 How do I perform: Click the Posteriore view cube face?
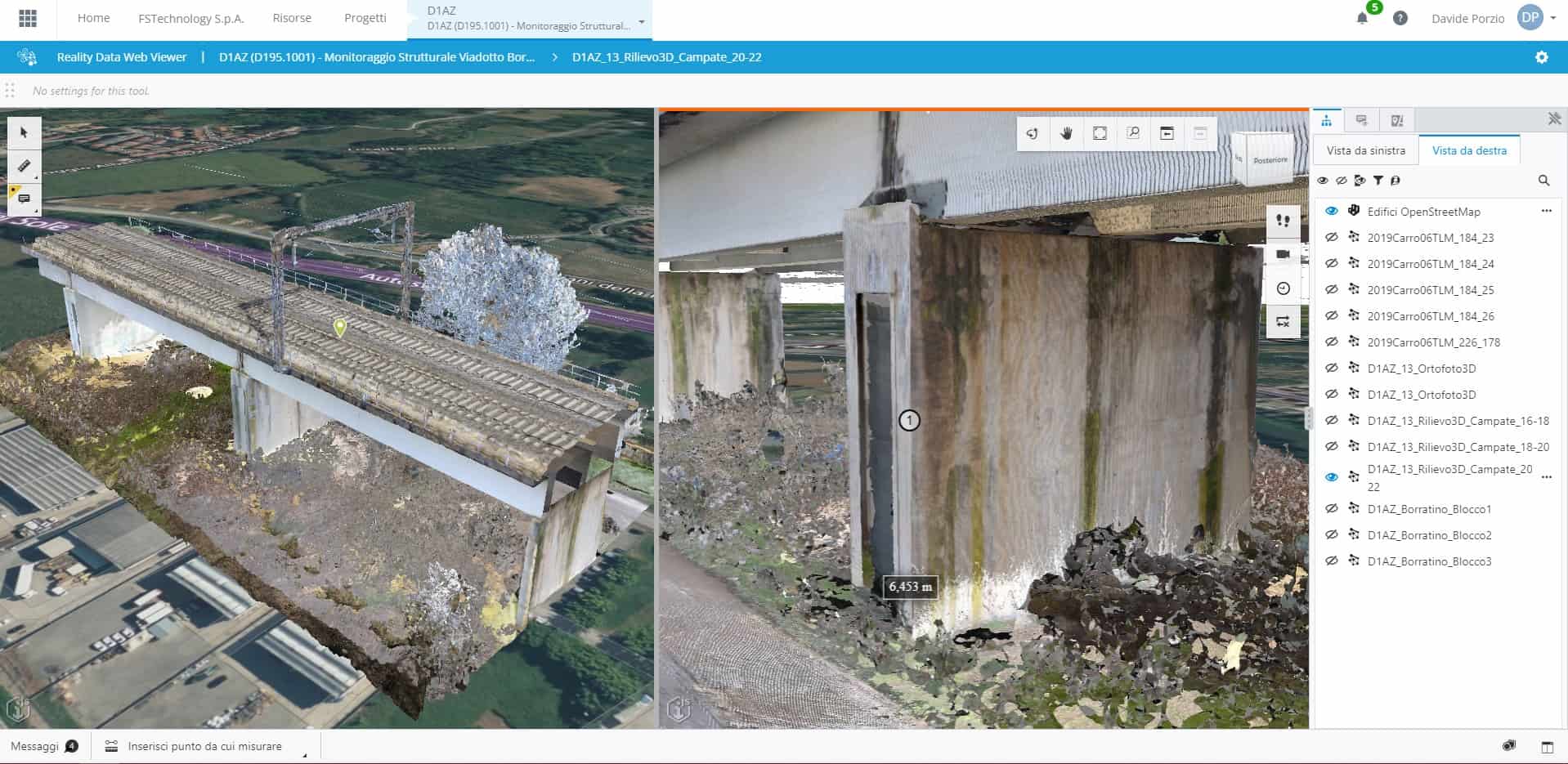pyautogui.click(x=1270, y=160)
